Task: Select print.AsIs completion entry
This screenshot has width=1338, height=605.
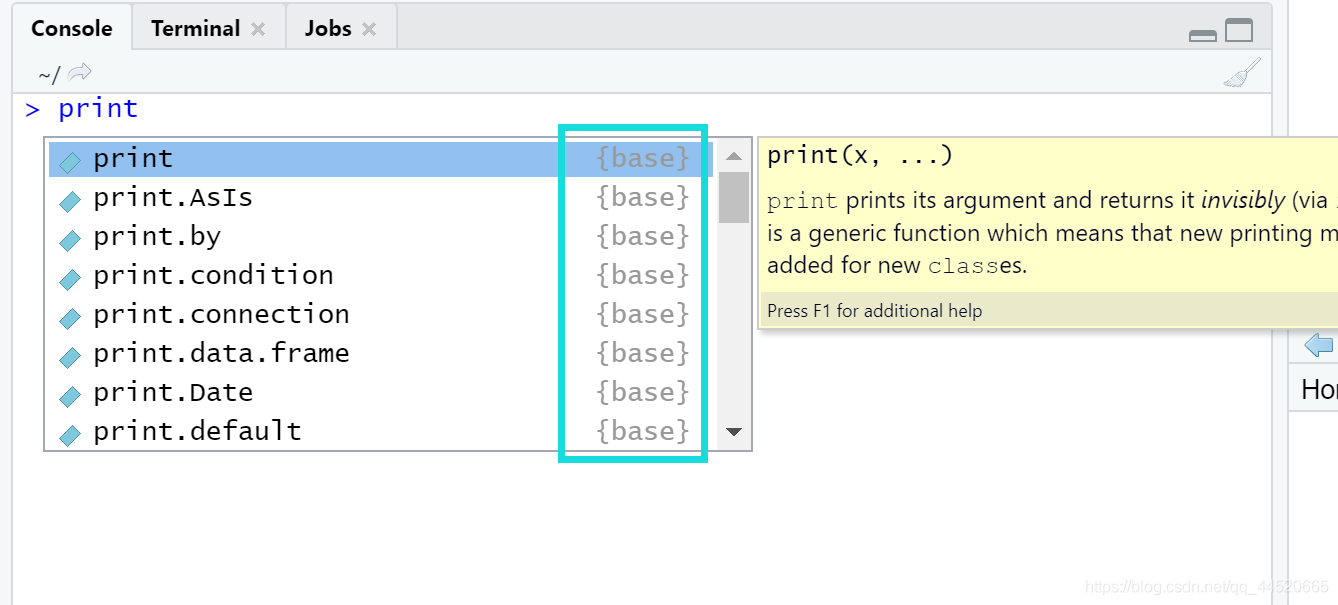Action: click(x=381, y=198)
